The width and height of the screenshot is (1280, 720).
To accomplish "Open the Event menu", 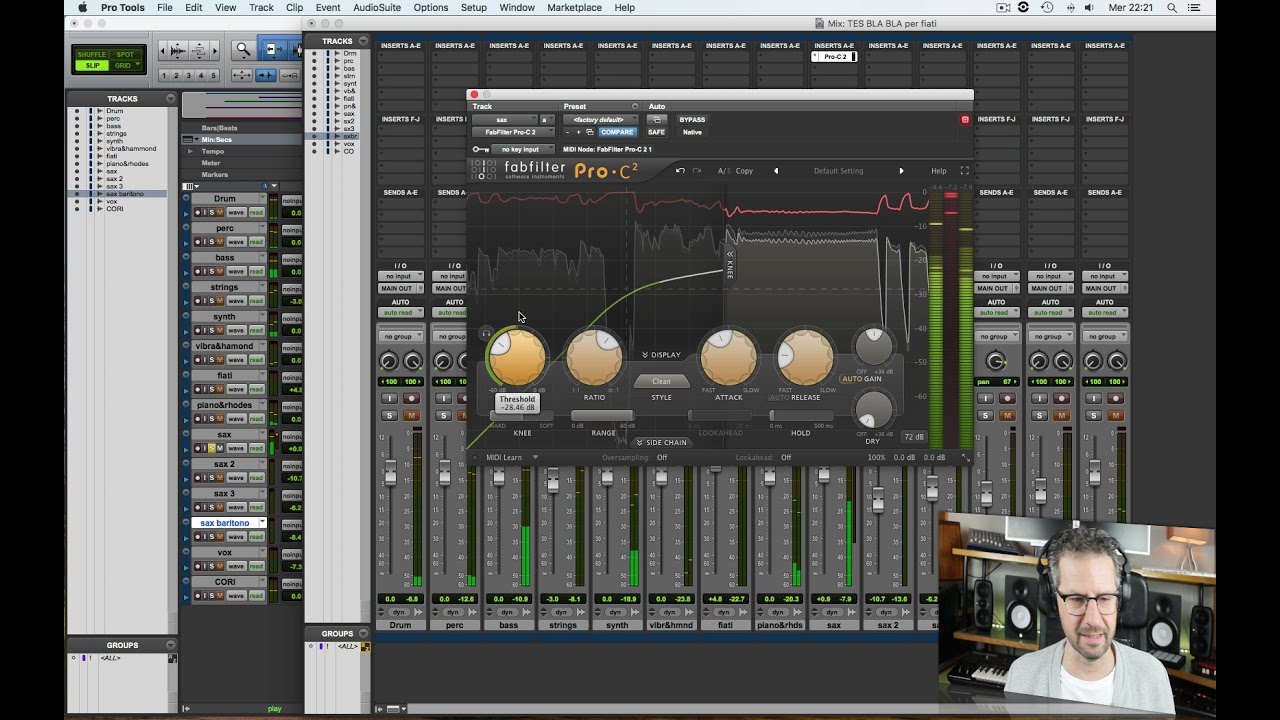I will click(328, 7).
